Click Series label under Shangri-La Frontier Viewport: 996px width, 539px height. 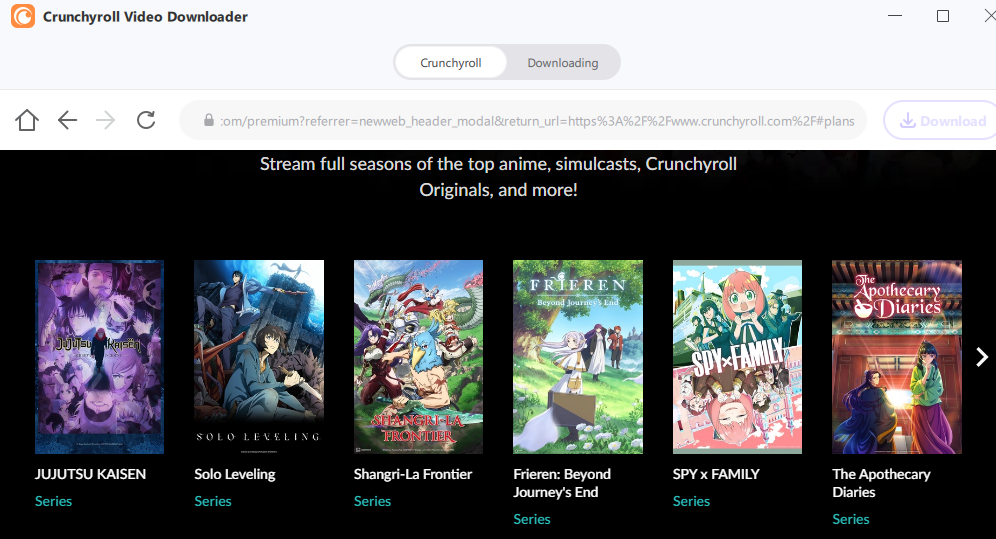point(372,501)
